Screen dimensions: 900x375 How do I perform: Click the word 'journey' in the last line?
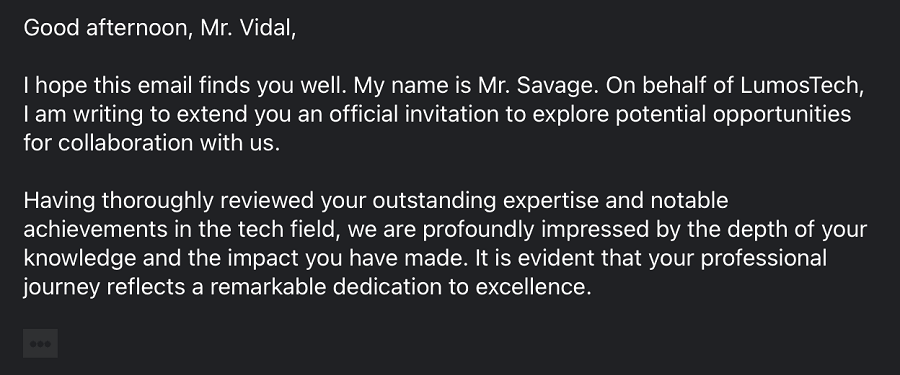coord(61,287)
